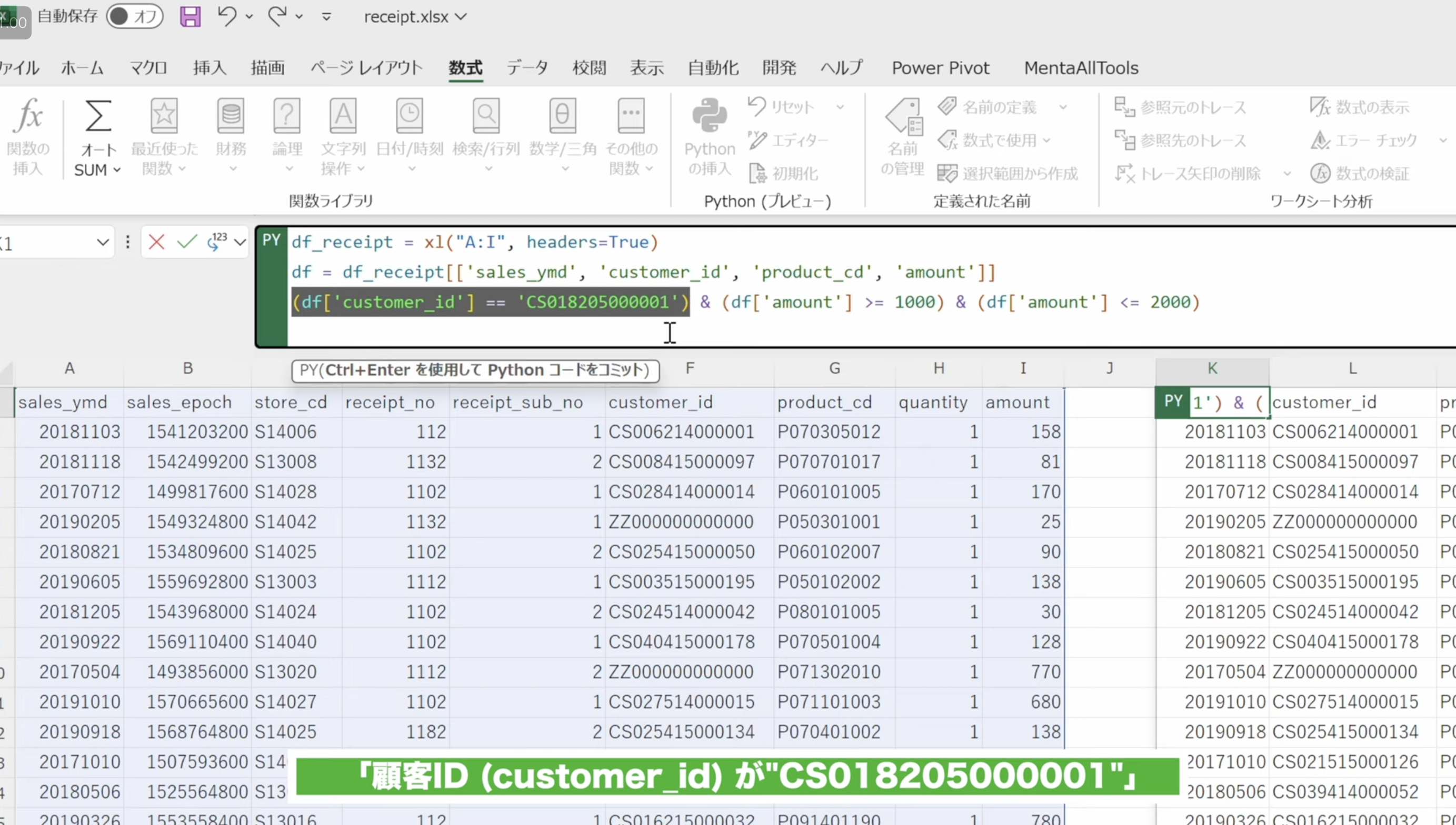The width and height of the screenshot is (1456, 825).
Task: Select column G header
Action: pos(835,369)
